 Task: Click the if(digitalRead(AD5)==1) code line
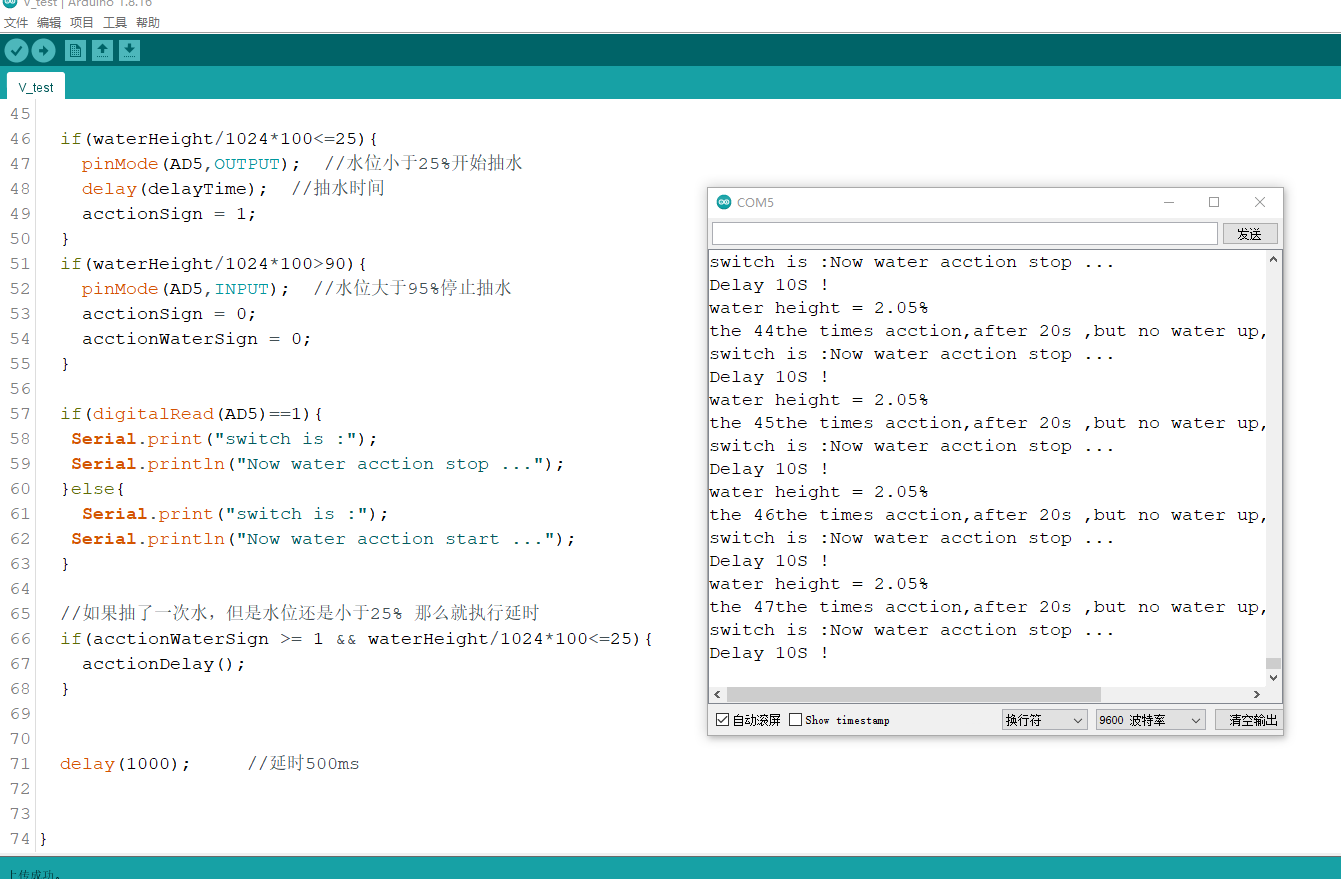[191, 414]
